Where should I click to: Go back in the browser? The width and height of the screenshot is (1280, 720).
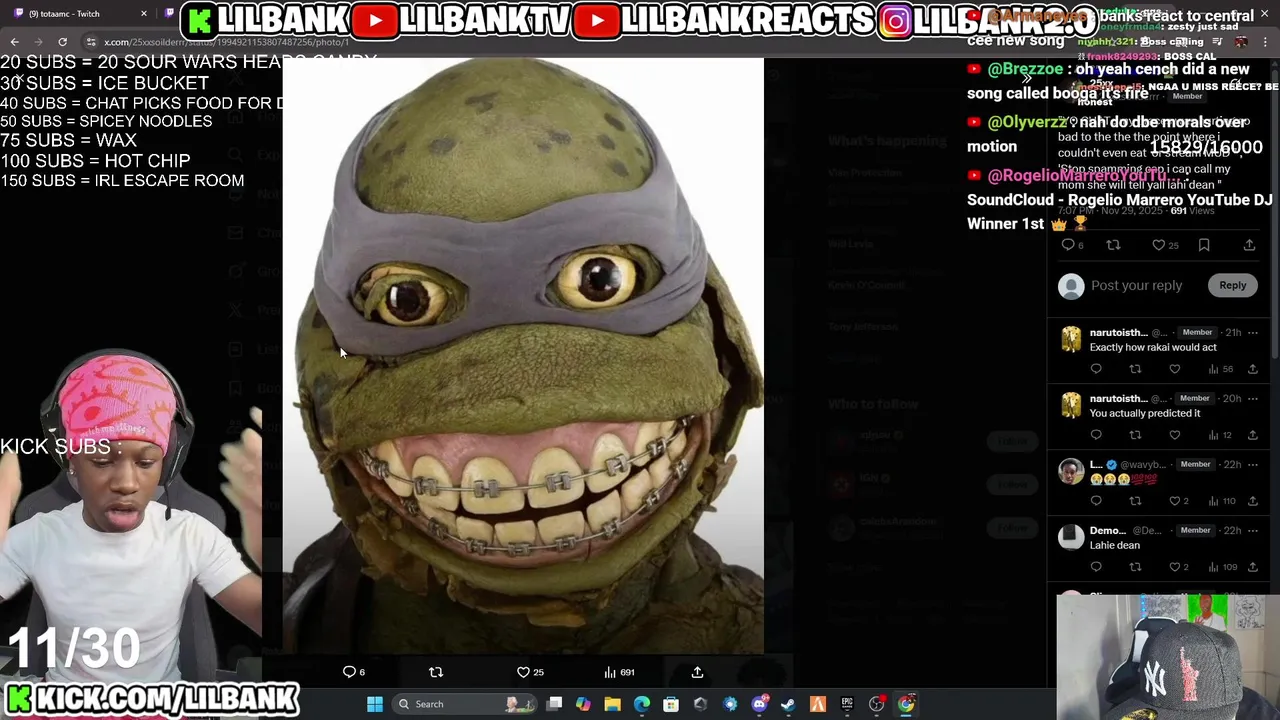click(14, 42)
